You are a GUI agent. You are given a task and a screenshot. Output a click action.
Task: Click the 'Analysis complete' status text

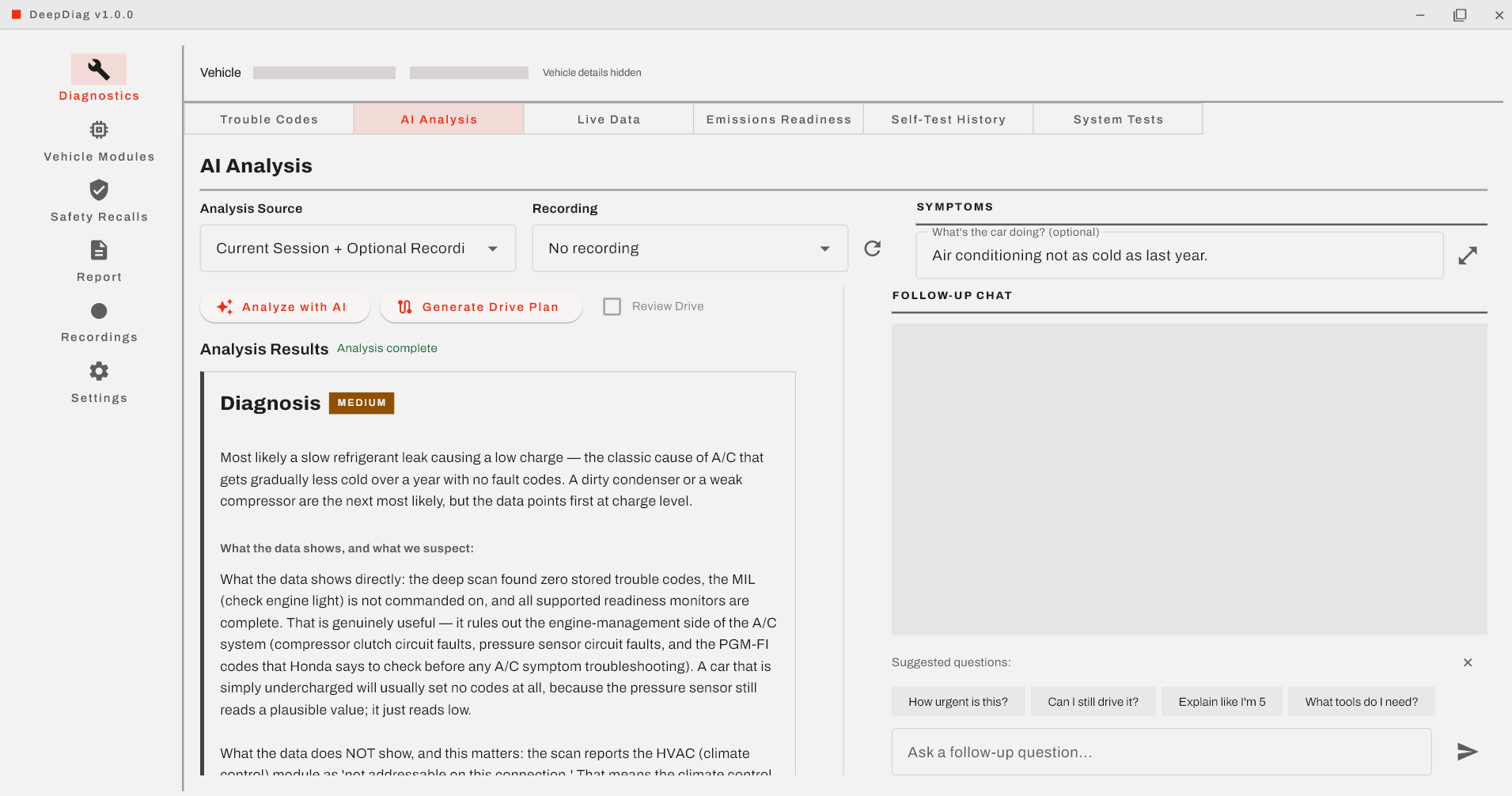387,348
